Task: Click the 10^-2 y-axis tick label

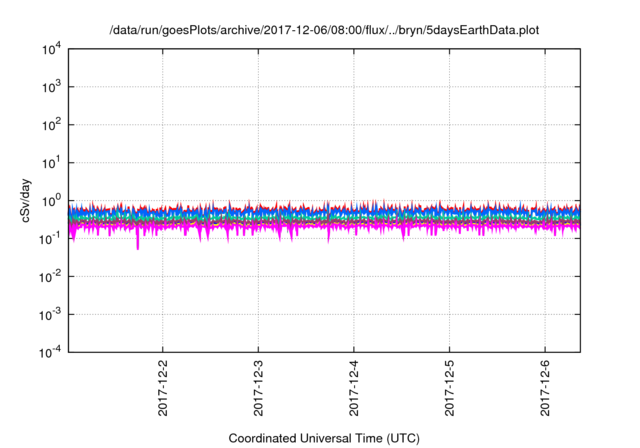Action: [x=50, y=277]
